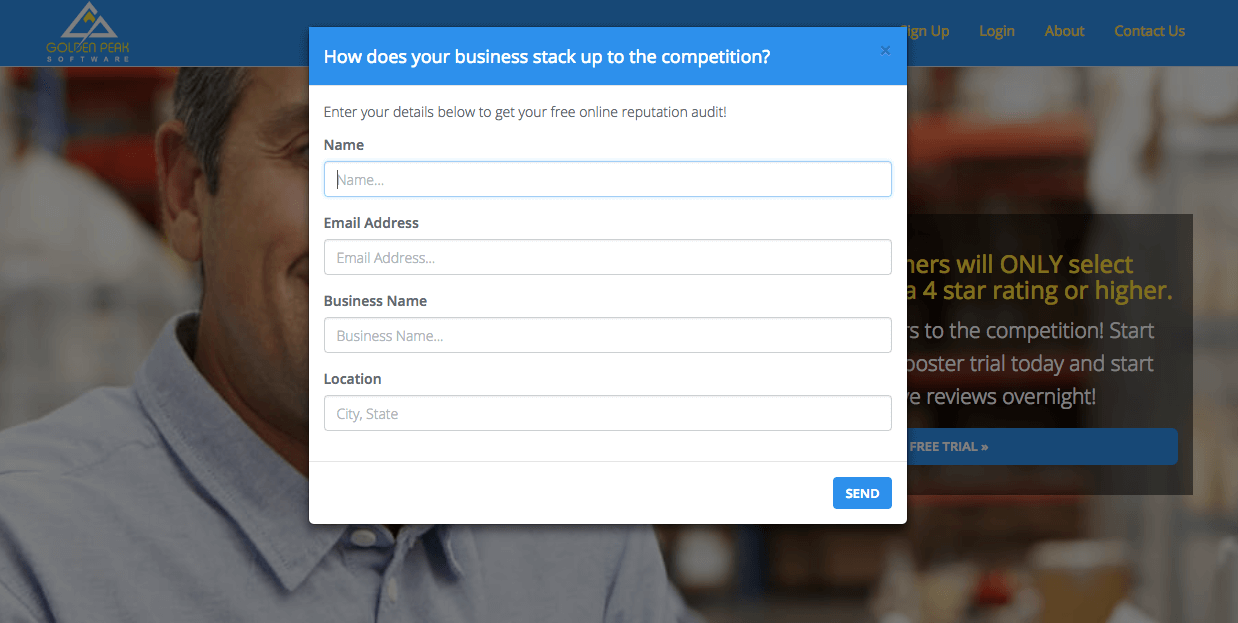The width and height of the screenshot is (1238, 623).
Task: Close the reputation audit dialog
Action: coord(885,51)
